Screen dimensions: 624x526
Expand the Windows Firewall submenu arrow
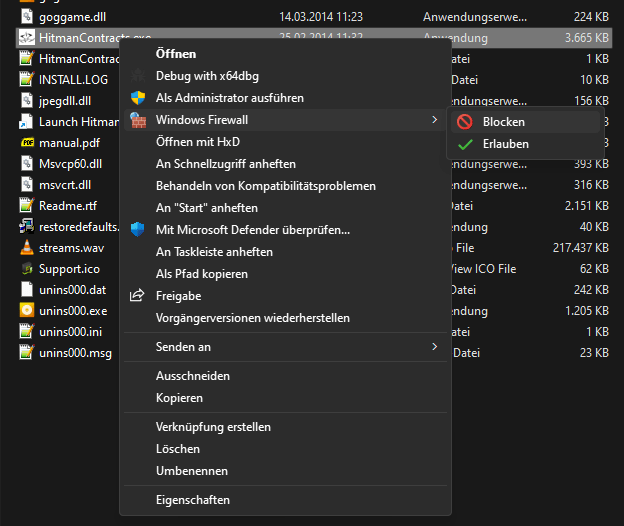[x=435, y=120]
